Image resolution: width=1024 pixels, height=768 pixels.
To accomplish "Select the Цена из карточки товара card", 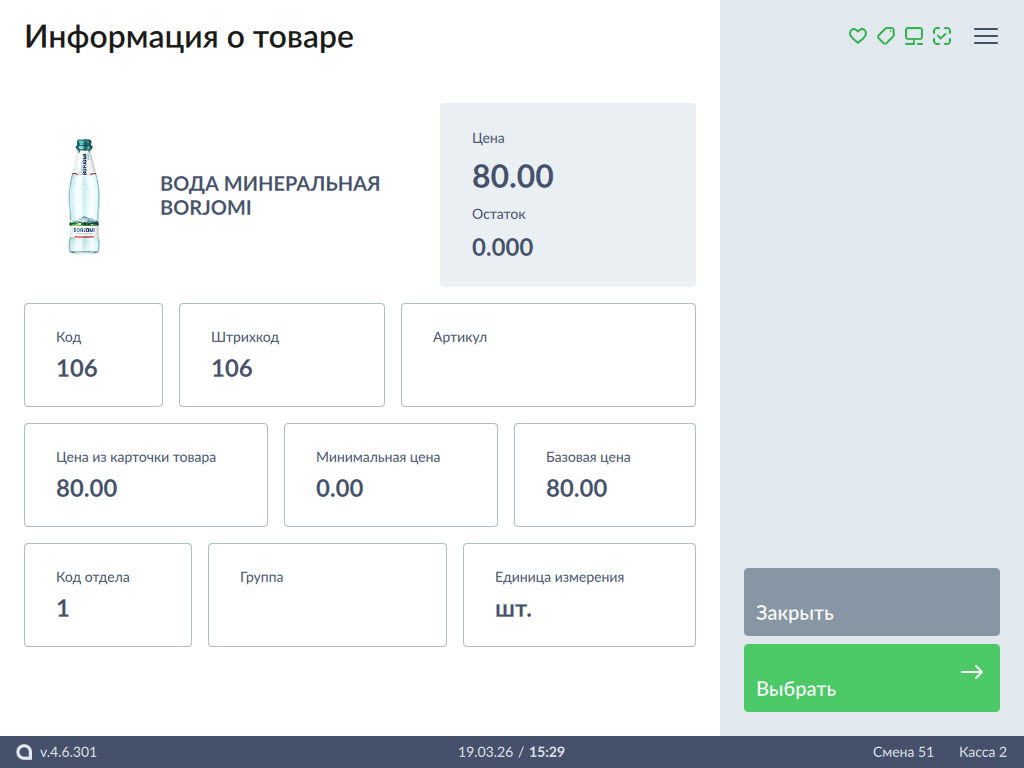I will click(146, 475).
